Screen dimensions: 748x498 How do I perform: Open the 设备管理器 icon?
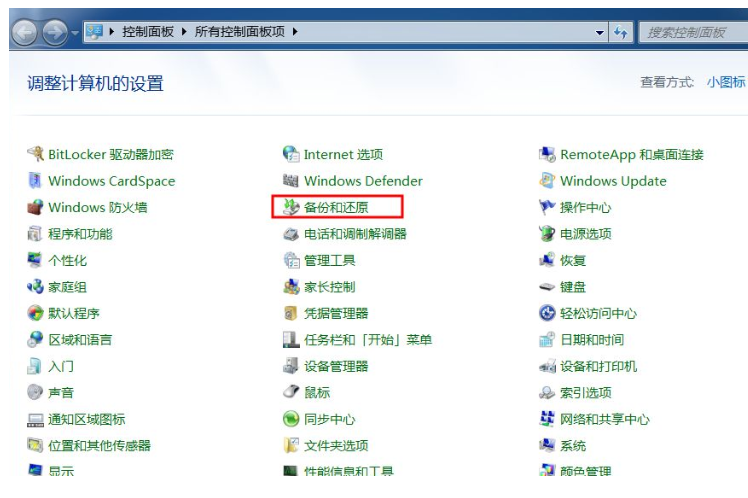[x=291, y=366]
